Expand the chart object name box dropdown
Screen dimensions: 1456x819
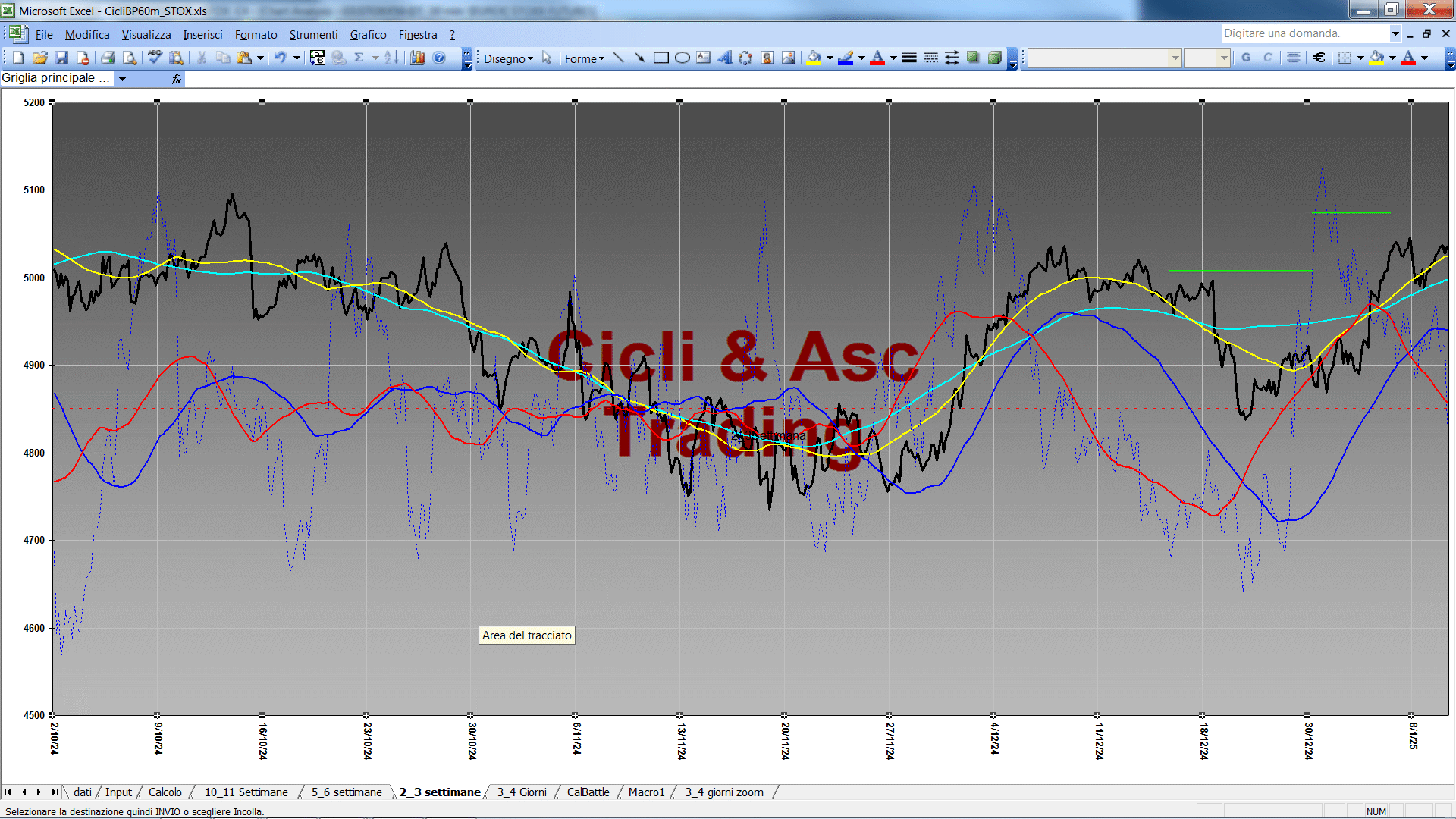coord(122,79)
